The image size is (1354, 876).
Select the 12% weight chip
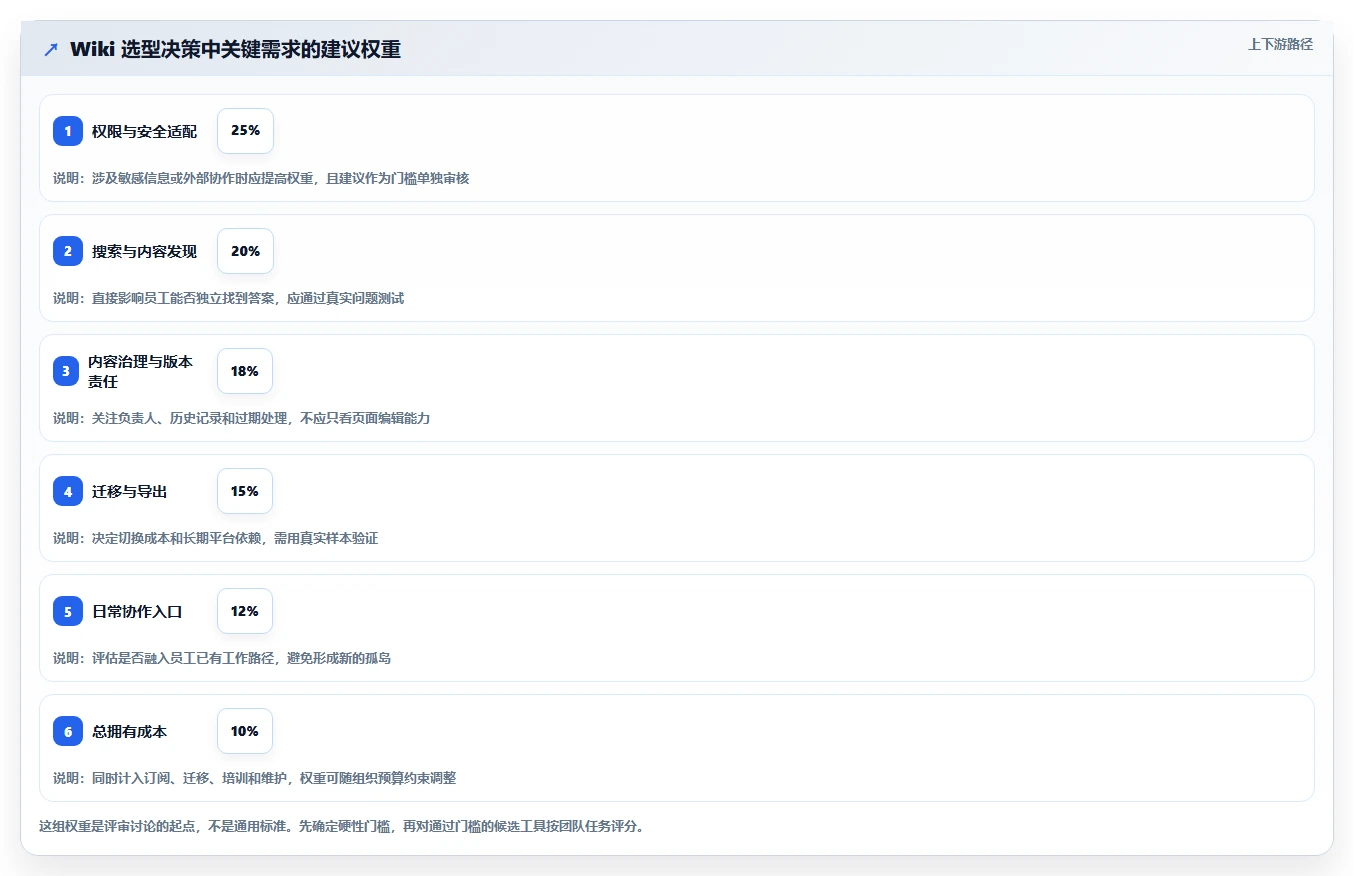(x=245, y=611)
